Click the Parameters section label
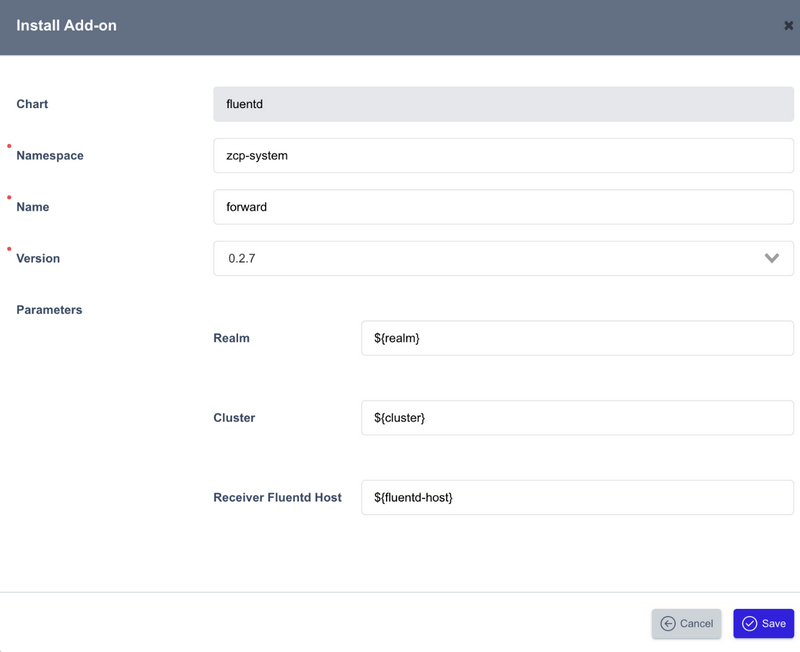 pos(49,310)
